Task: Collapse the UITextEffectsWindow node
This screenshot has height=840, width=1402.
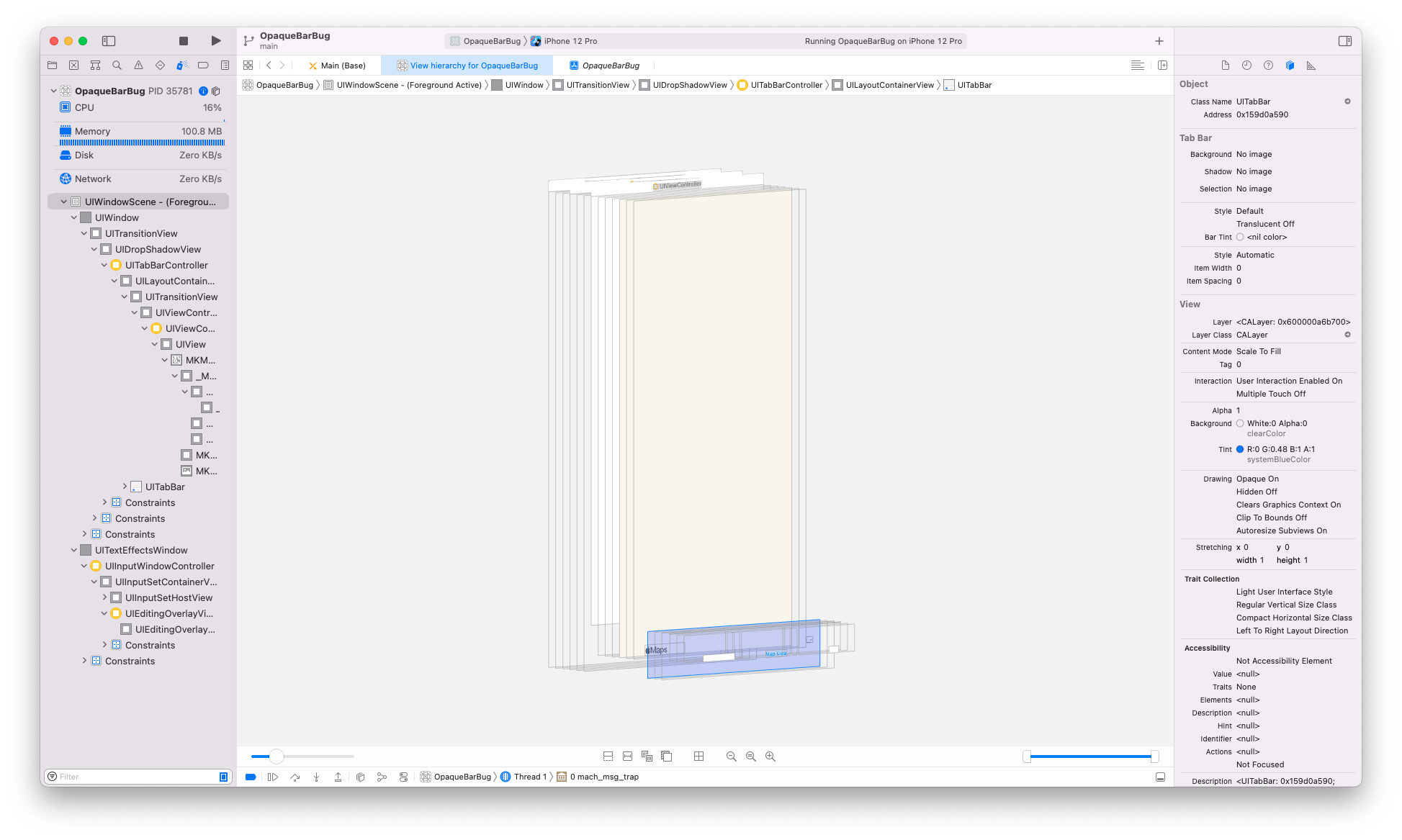Action: (x=74, y=551)
